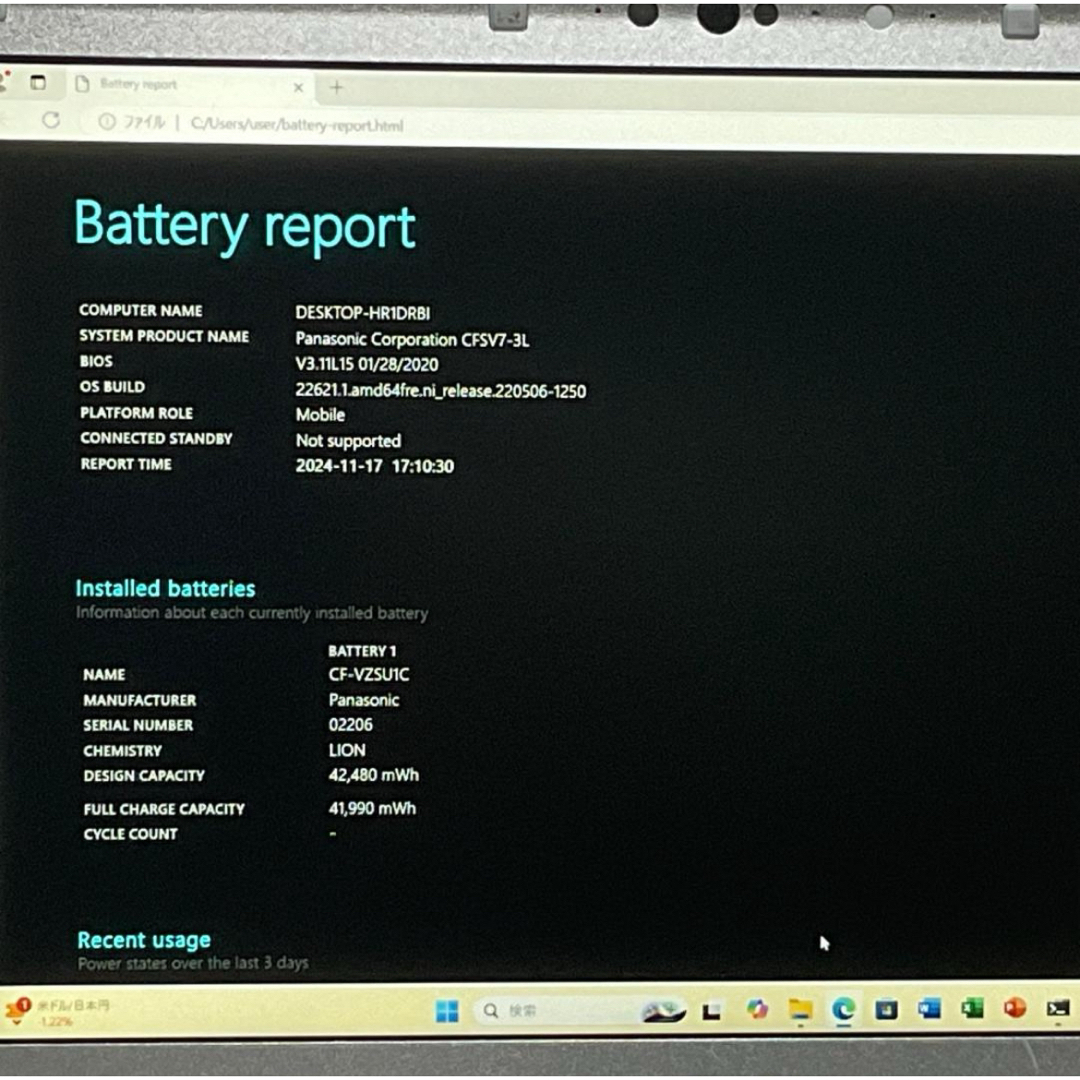Image resolution: width=1080 pixels, height=1080 pixels.
Task: Click "Power states over the last 3 days"
Action: [x=193, y=963]
